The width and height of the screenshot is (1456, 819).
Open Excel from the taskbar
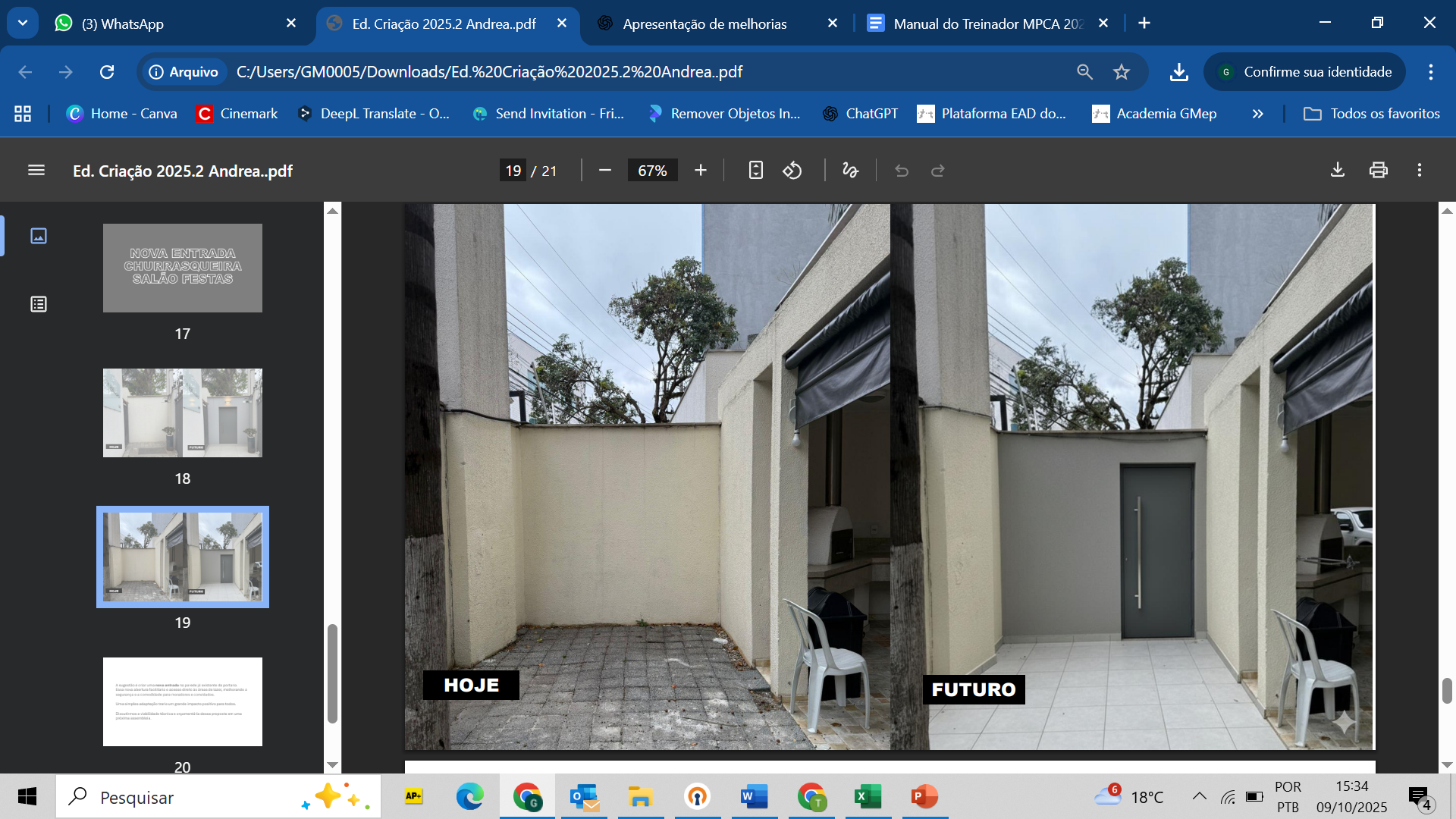[x=868, y=796]
